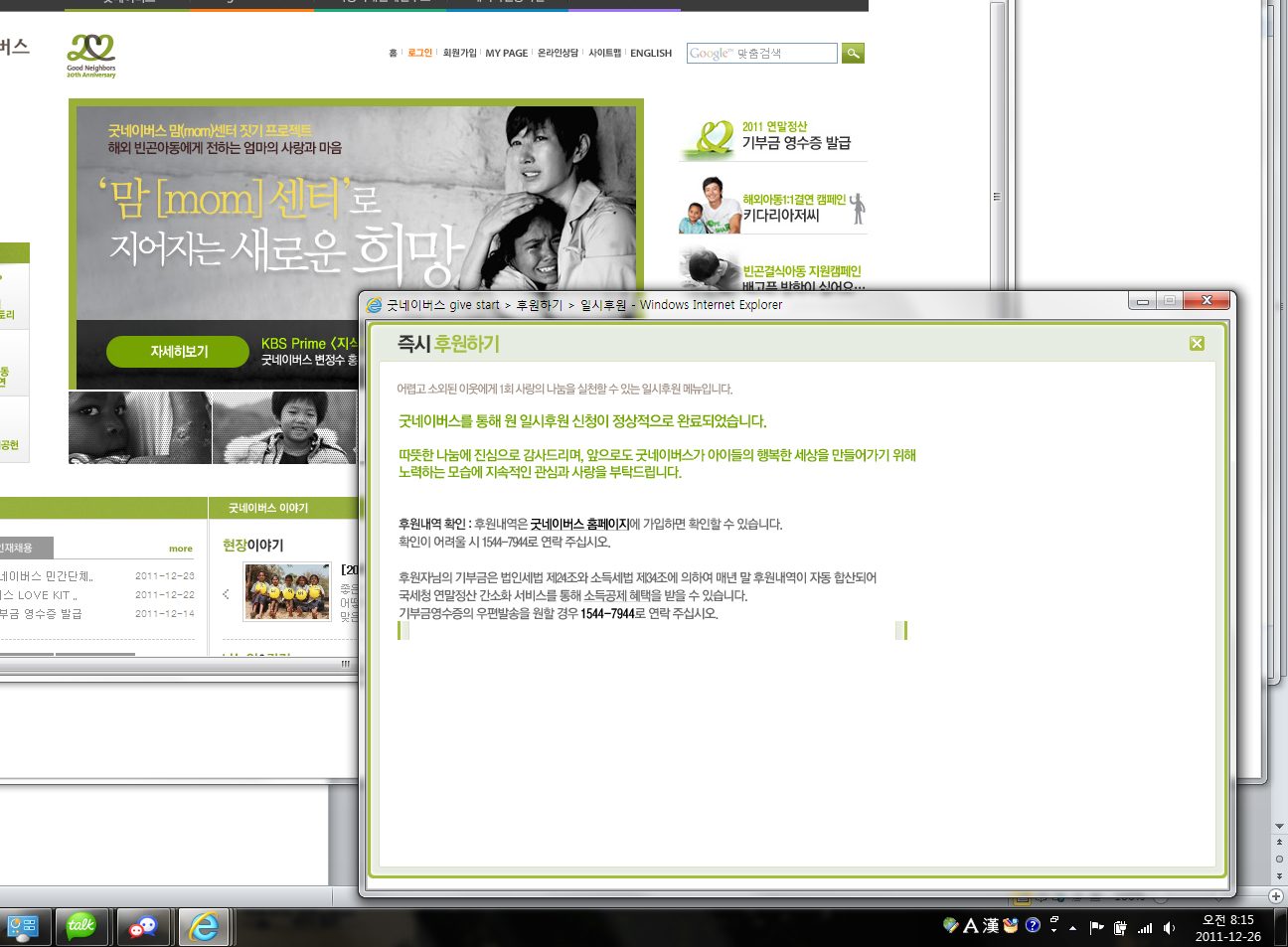Close the 즉시 후원하기 panel with green X
Screen dimensions: 1288x947
coord(1197,343)
